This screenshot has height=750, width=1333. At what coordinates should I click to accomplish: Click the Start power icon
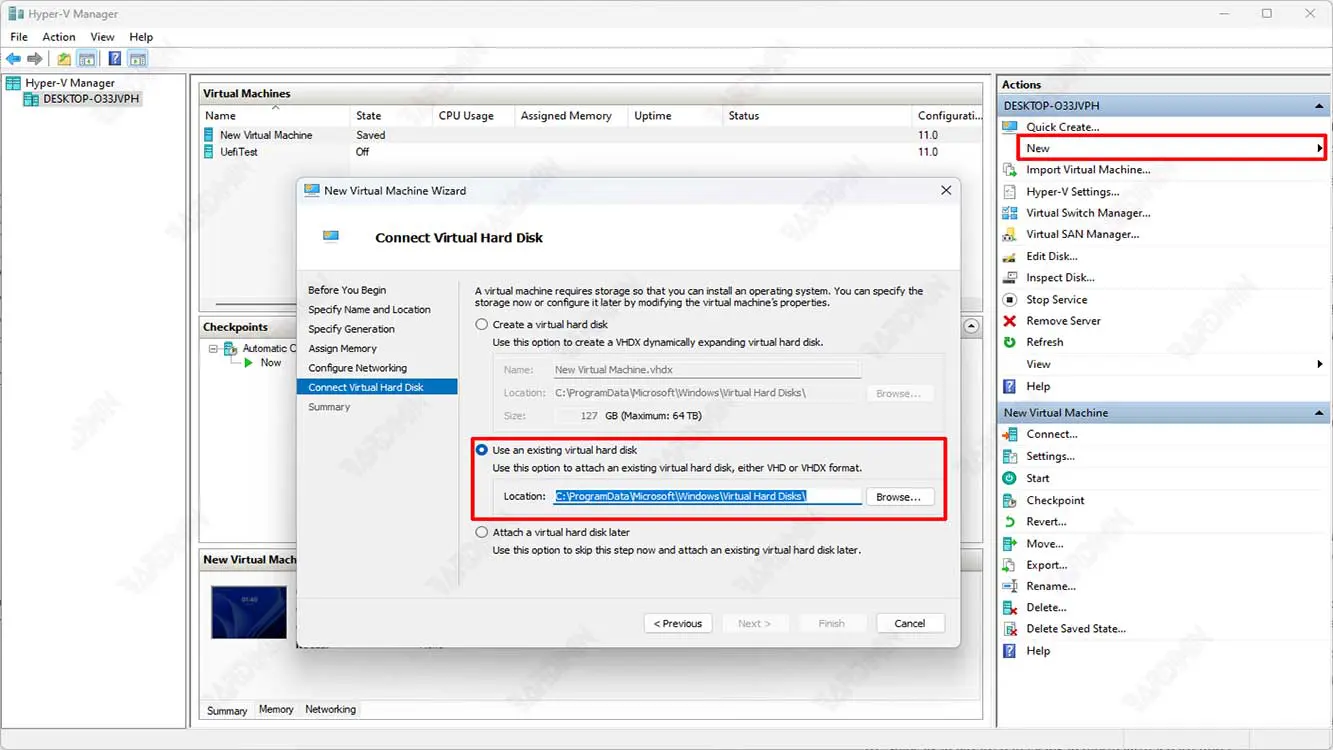[1010, 478]
